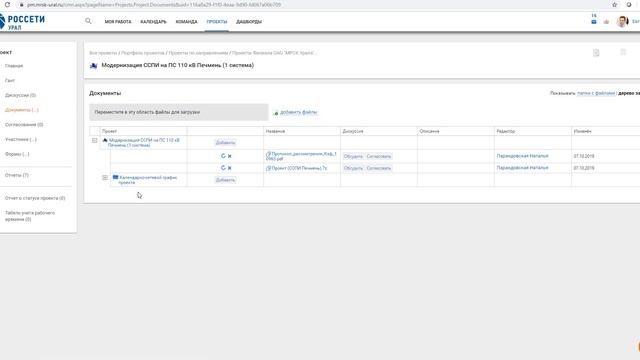The image size is (640, 360).
Task: Open Гант in the project sidebar
Action: [10, 80]
